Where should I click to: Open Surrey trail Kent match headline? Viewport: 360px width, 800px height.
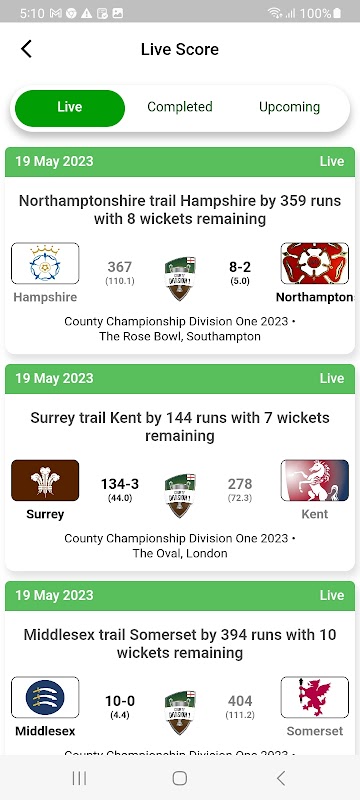coord(180,427)
